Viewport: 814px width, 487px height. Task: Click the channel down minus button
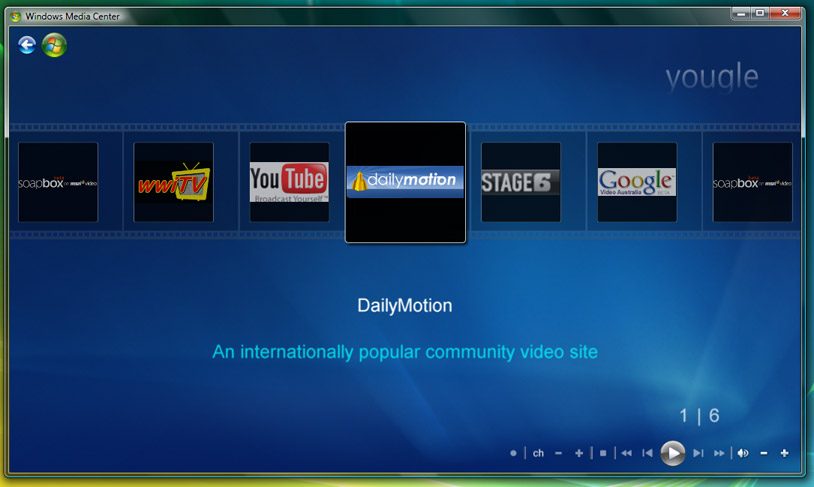(x=559, y=453)
